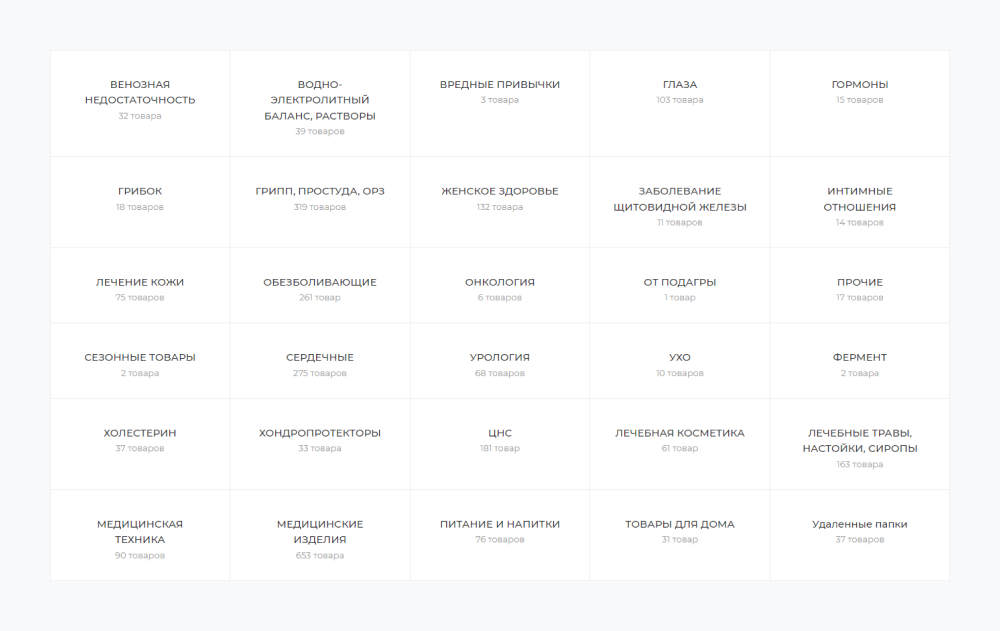Open the Урология category
1000x631 pixels.
coord(500,357)
